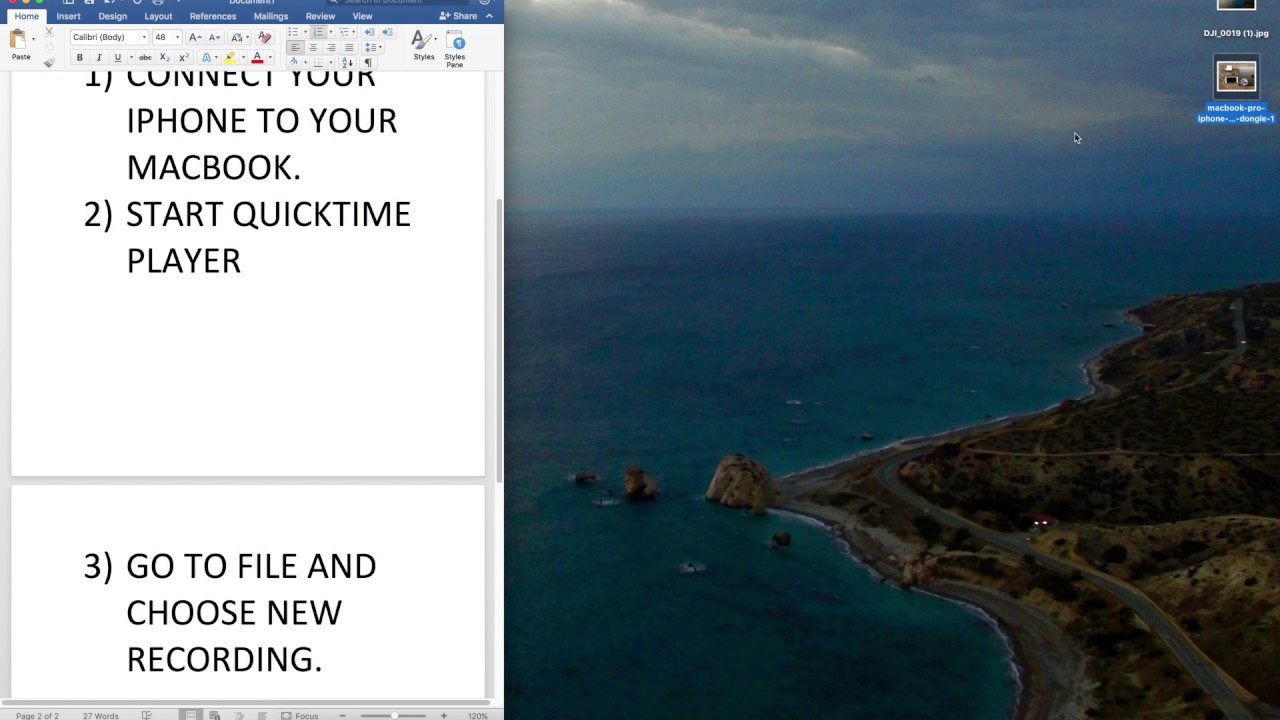The height and width of the screenshot is (720, 1280).
Task: Open the Styles Pane
Action: click(x=455, y=48)
